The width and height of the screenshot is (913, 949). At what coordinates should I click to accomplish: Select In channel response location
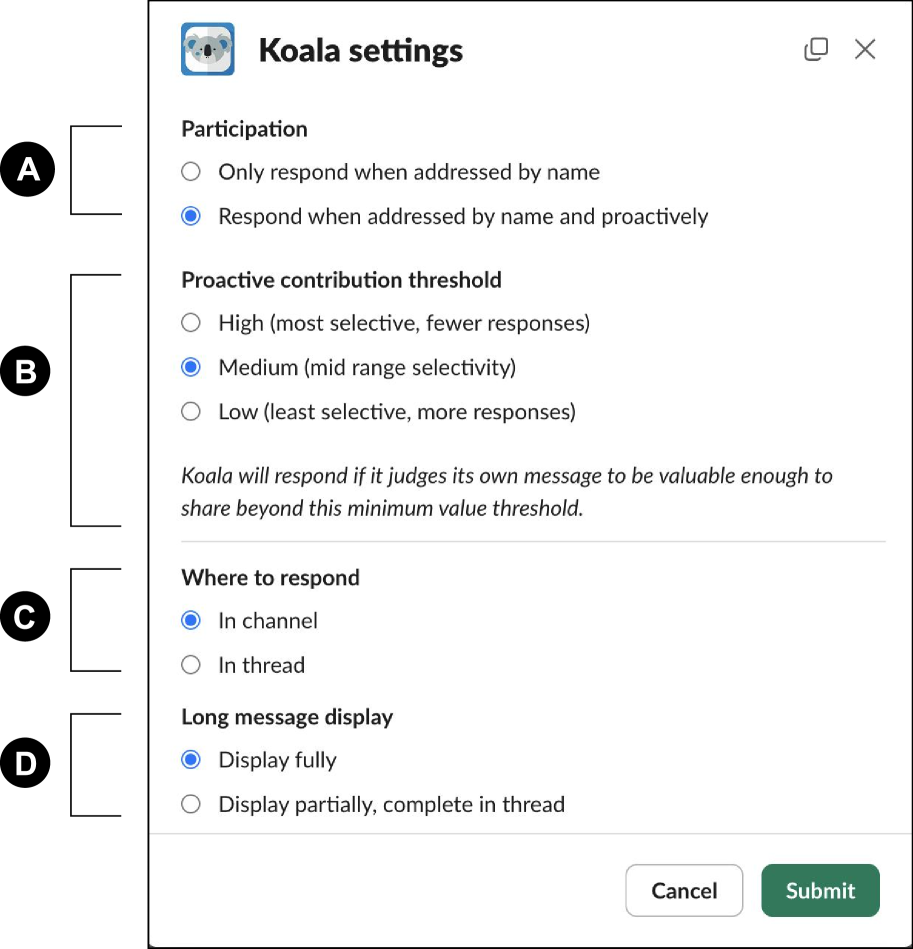tap(191, 621)
